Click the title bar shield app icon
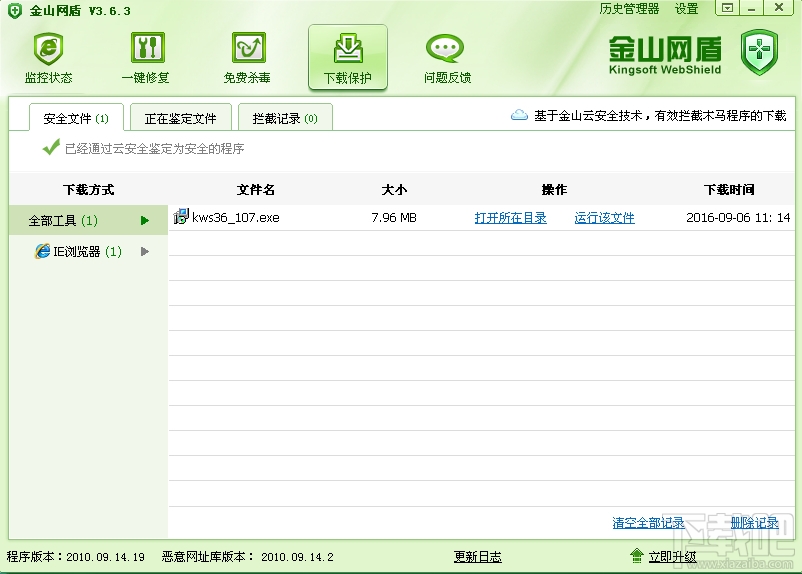The width and height of the screenshot is (802, 574). 15,10
